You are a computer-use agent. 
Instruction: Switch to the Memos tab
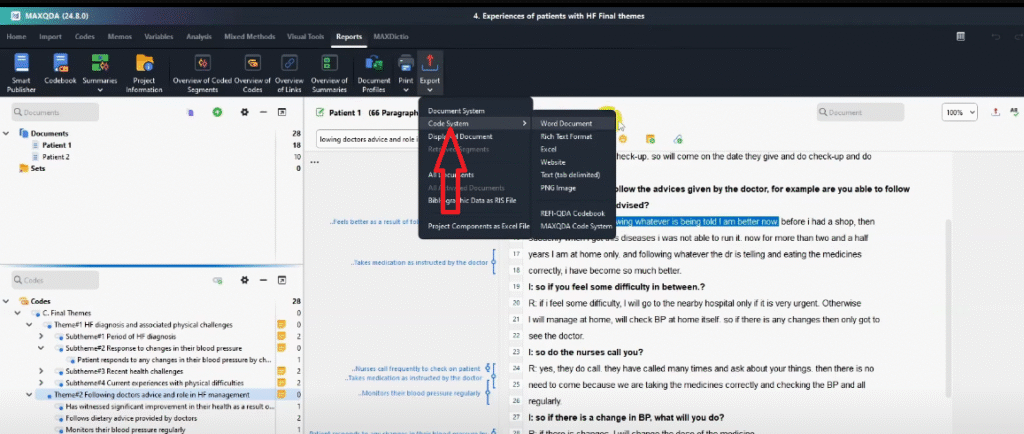(120, 37)
